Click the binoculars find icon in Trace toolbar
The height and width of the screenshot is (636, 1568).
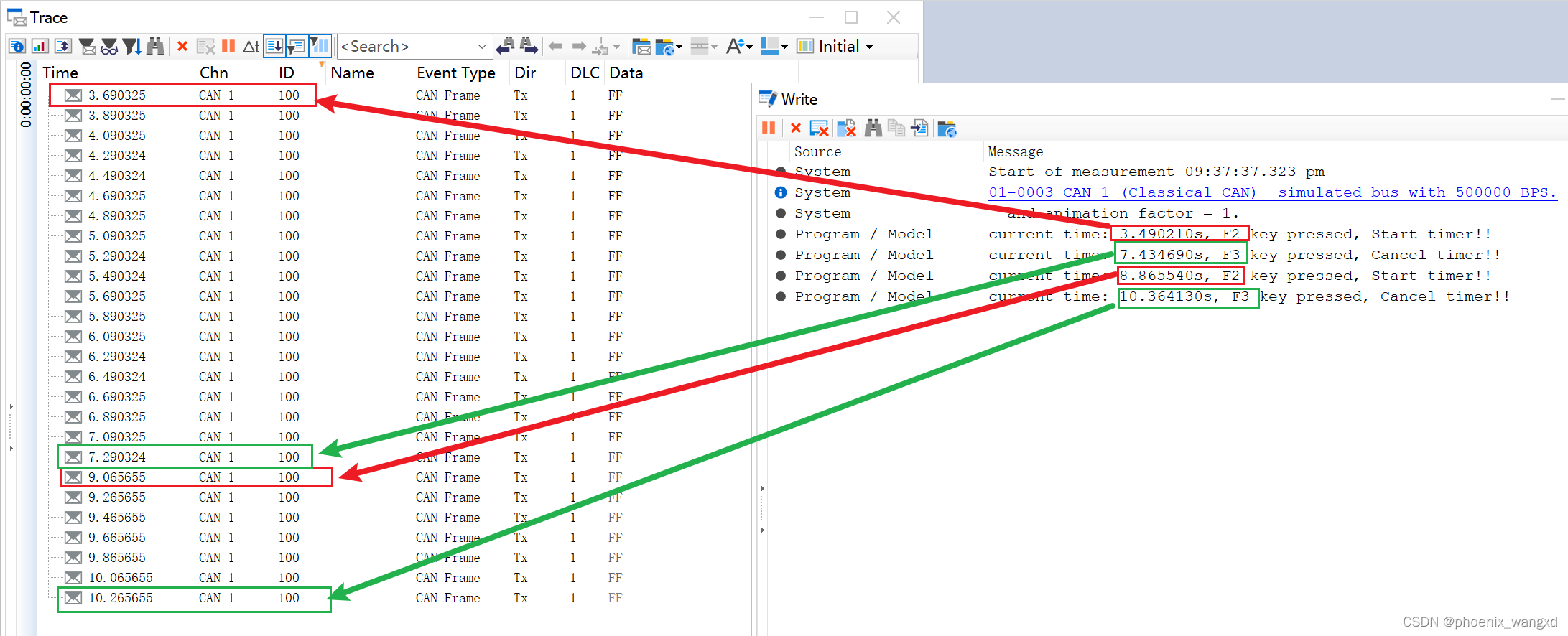point(155,47)
